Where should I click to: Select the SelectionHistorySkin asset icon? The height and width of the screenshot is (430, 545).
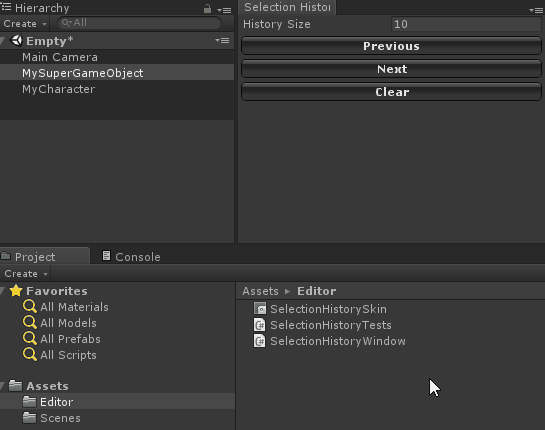(x=260, y=309)
